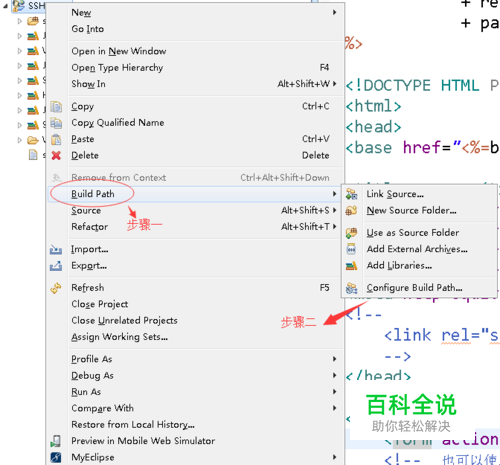Open the Show In submenu arrow
The height and width of the screenshot is (465, 500).
click(334, 84)
